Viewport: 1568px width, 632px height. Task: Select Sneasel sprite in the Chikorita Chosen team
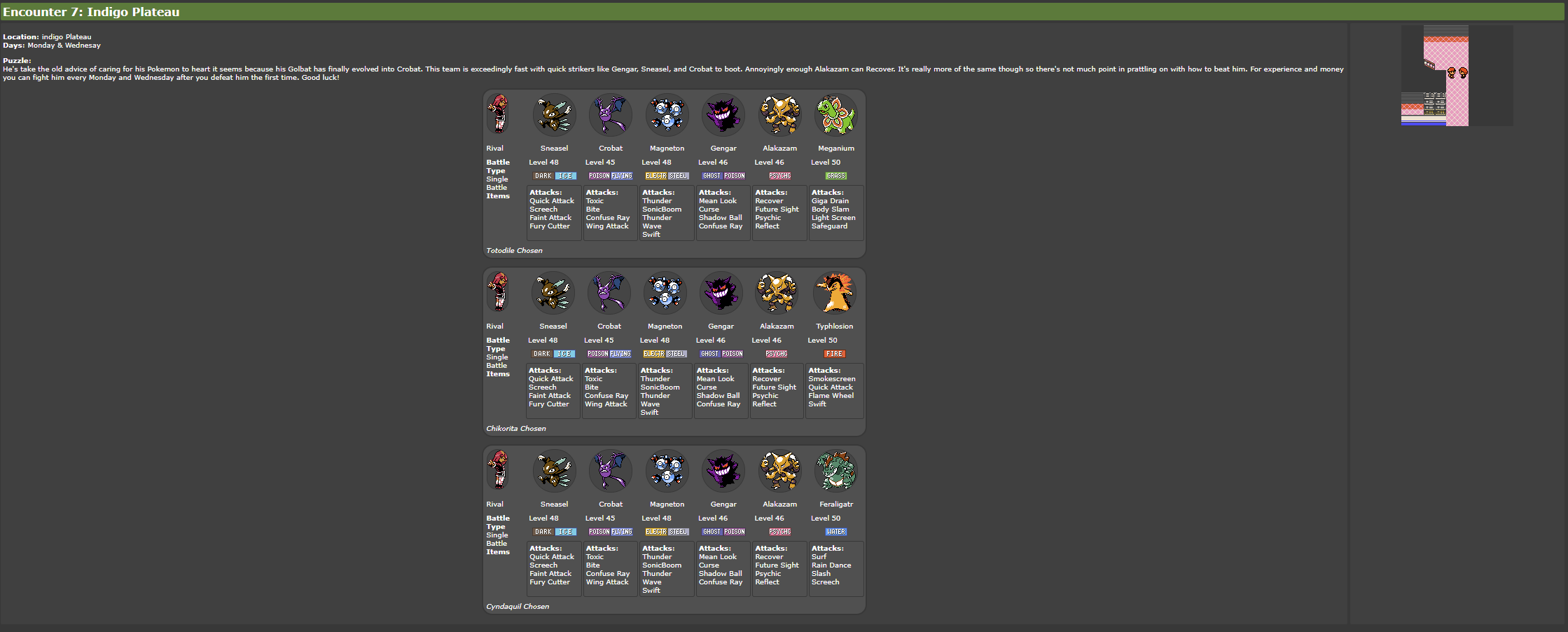[x=553, y=293]
